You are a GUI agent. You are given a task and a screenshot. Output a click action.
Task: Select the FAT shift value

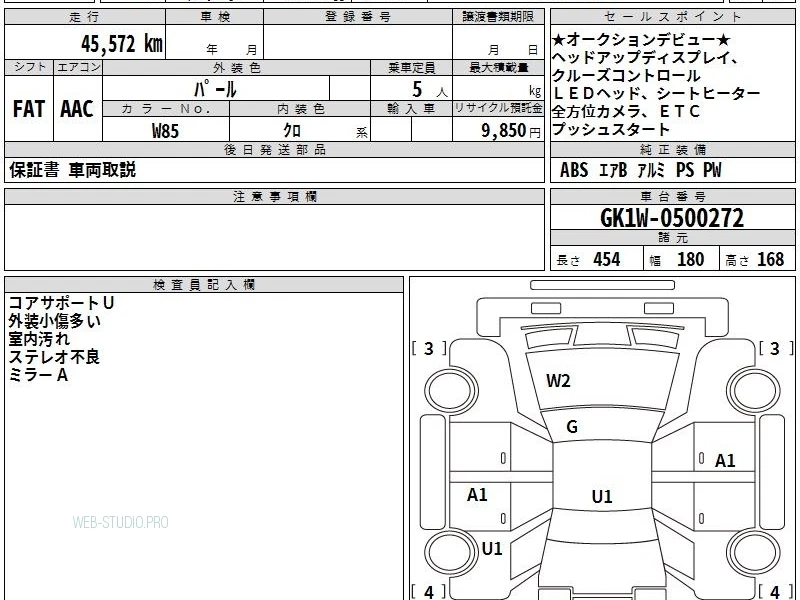tap(29, 109)
